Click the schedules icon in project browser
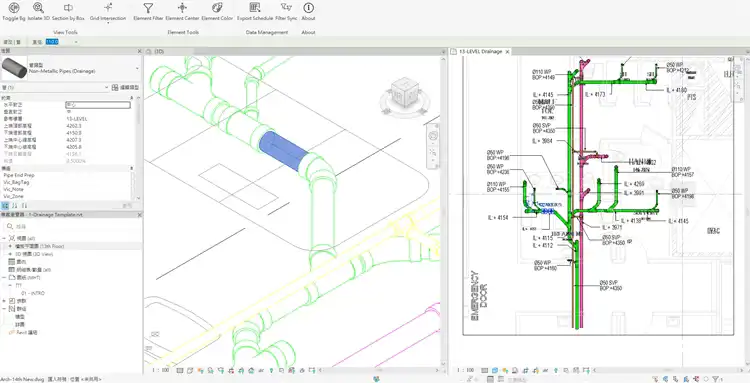The image size is (750, 383). coord(12,270)
